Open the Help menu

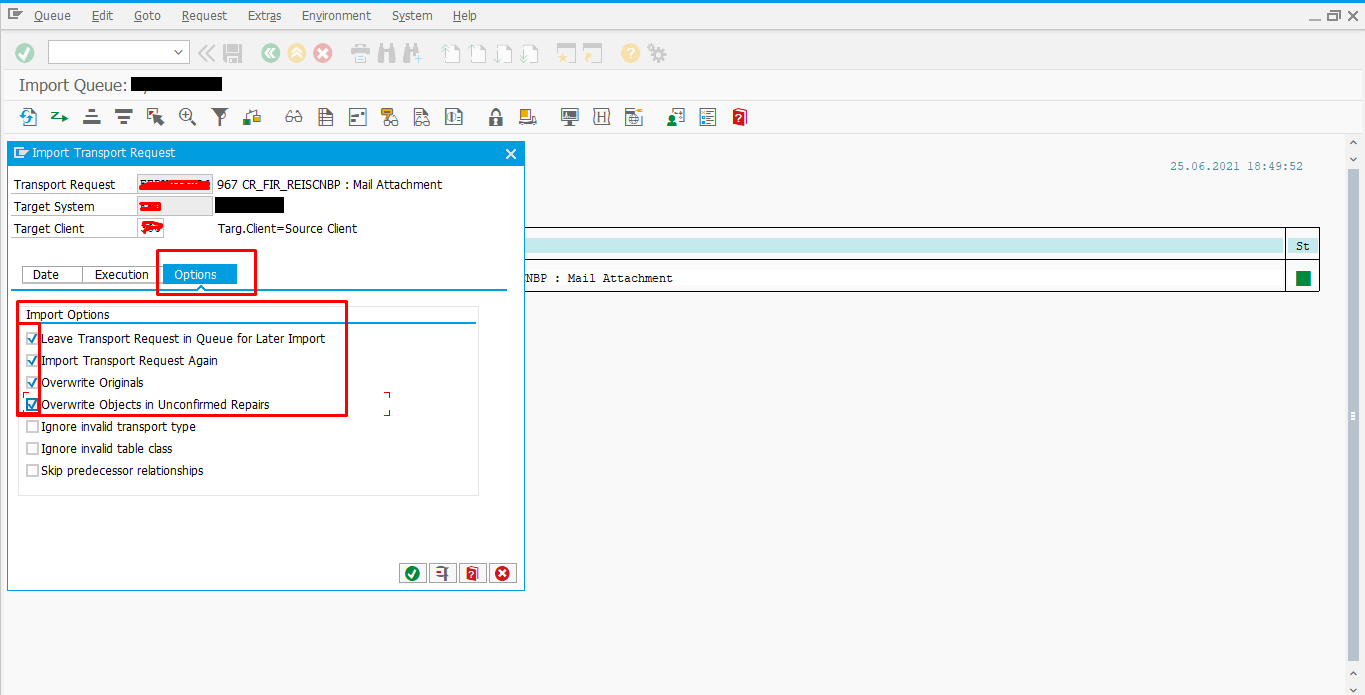tap(464, 16)
